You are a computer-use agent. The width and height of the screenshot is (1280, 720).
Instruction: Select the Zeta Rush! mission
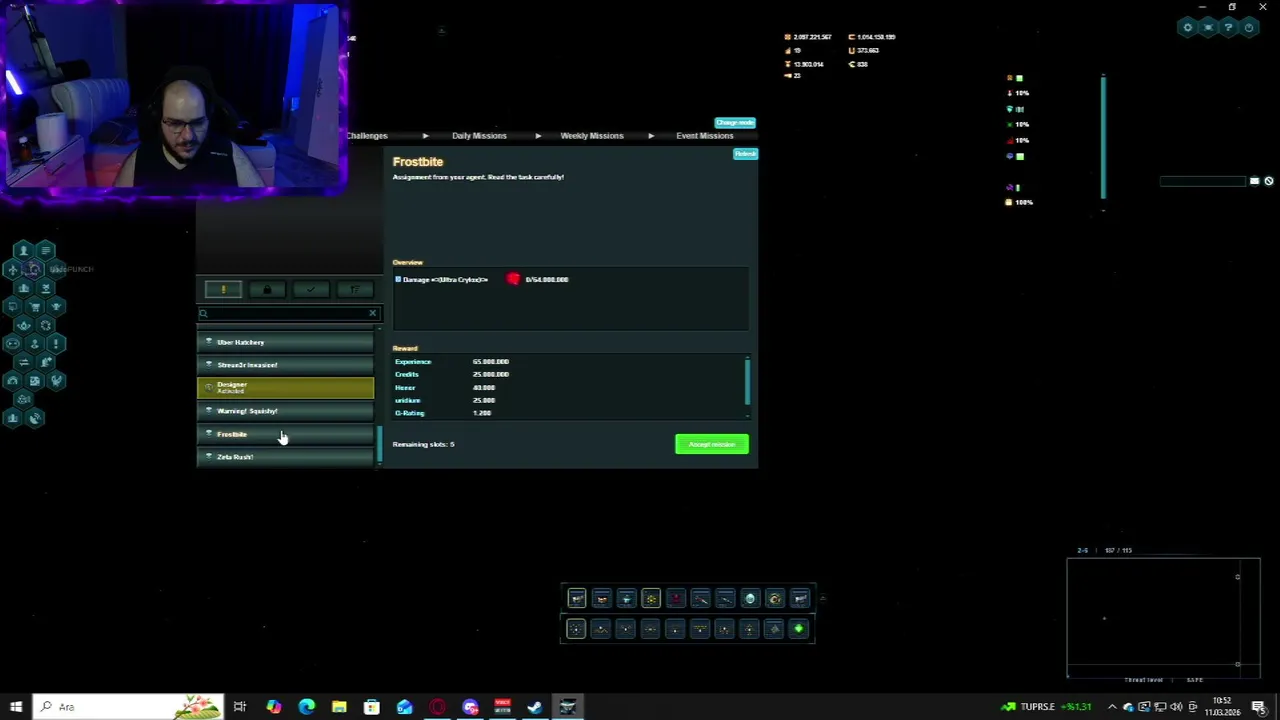pyautogui.click(x=285, y=457)
